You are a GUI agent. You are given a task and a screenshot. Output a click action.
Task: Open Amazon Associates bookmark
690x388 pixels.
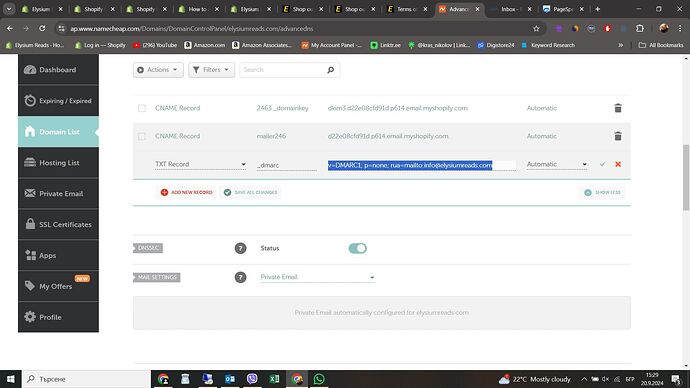point(262,45)
